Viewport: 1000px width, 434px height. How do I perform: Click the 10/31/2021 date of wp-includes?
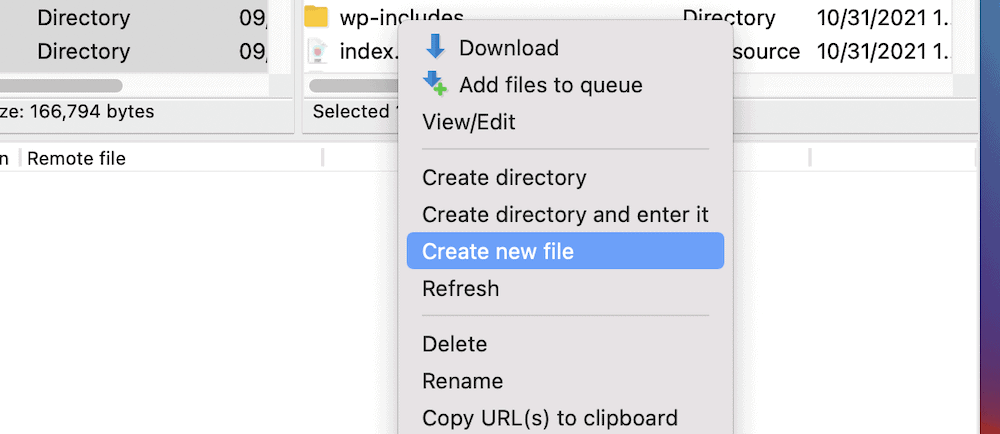tap(885, 17)
